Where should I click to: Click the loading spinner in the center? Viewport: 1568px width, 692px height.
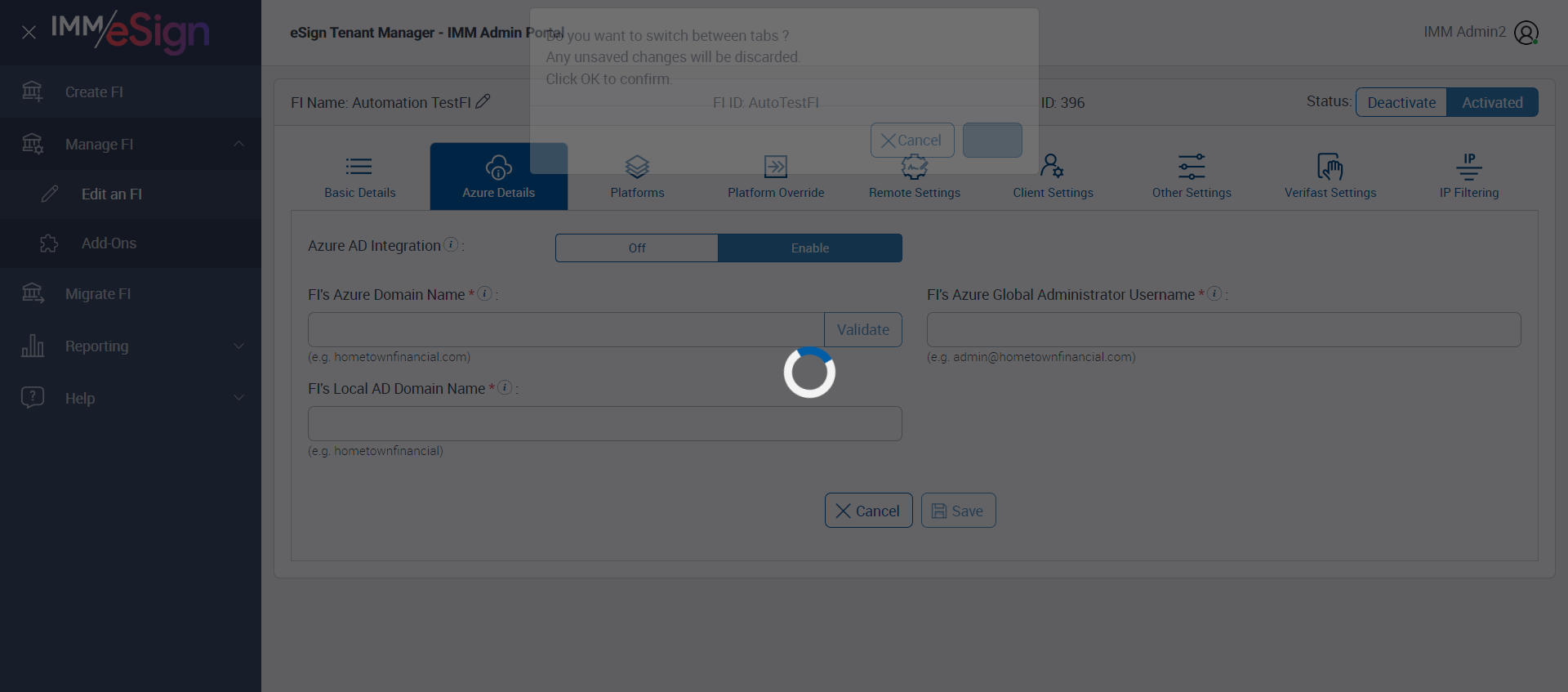(809, 373)
